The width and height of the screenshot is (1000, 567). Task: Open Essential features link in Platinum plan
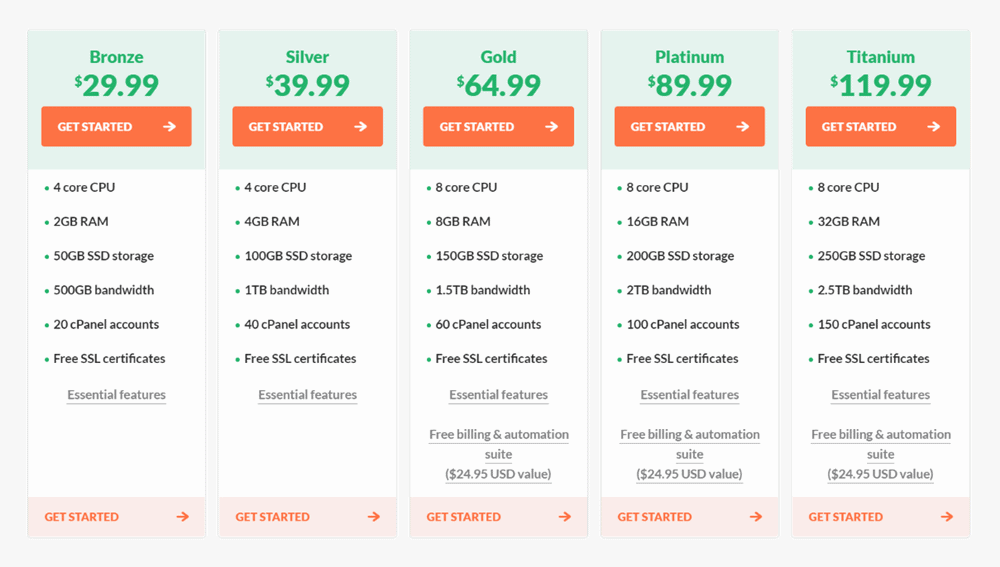pos(689,395)
